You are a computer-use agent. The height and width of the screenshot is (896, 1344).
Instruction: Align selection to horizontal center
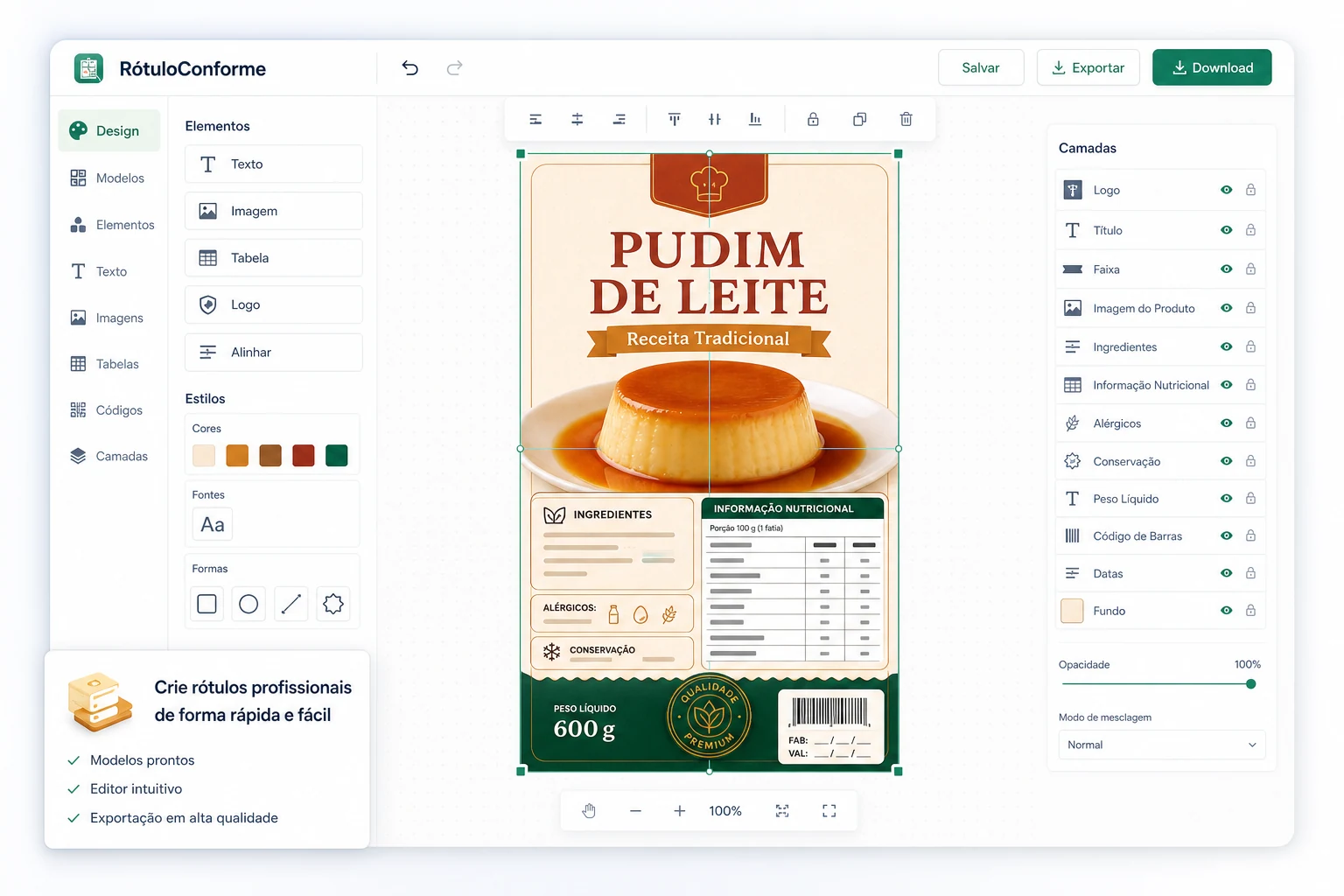point(577,119)
